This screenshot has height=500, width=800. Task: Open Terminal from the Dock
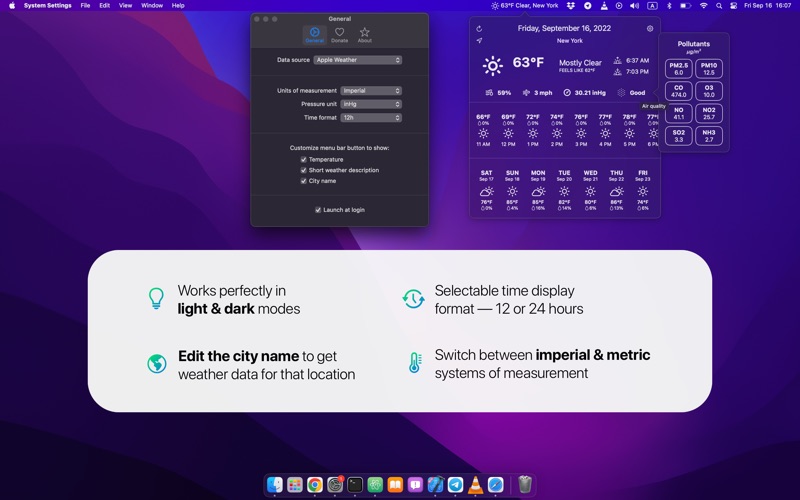pos(355,484)
